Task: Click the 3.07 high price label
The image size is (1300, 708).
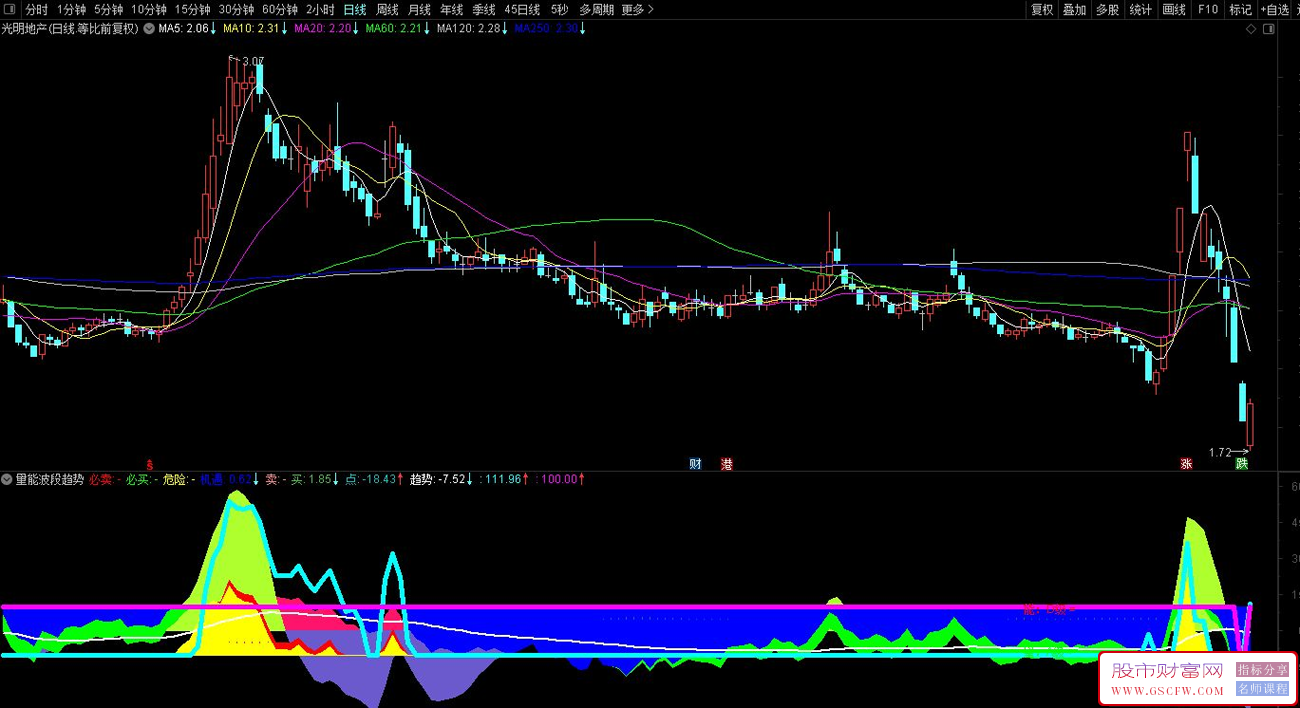Action: [x=253, y=62]
